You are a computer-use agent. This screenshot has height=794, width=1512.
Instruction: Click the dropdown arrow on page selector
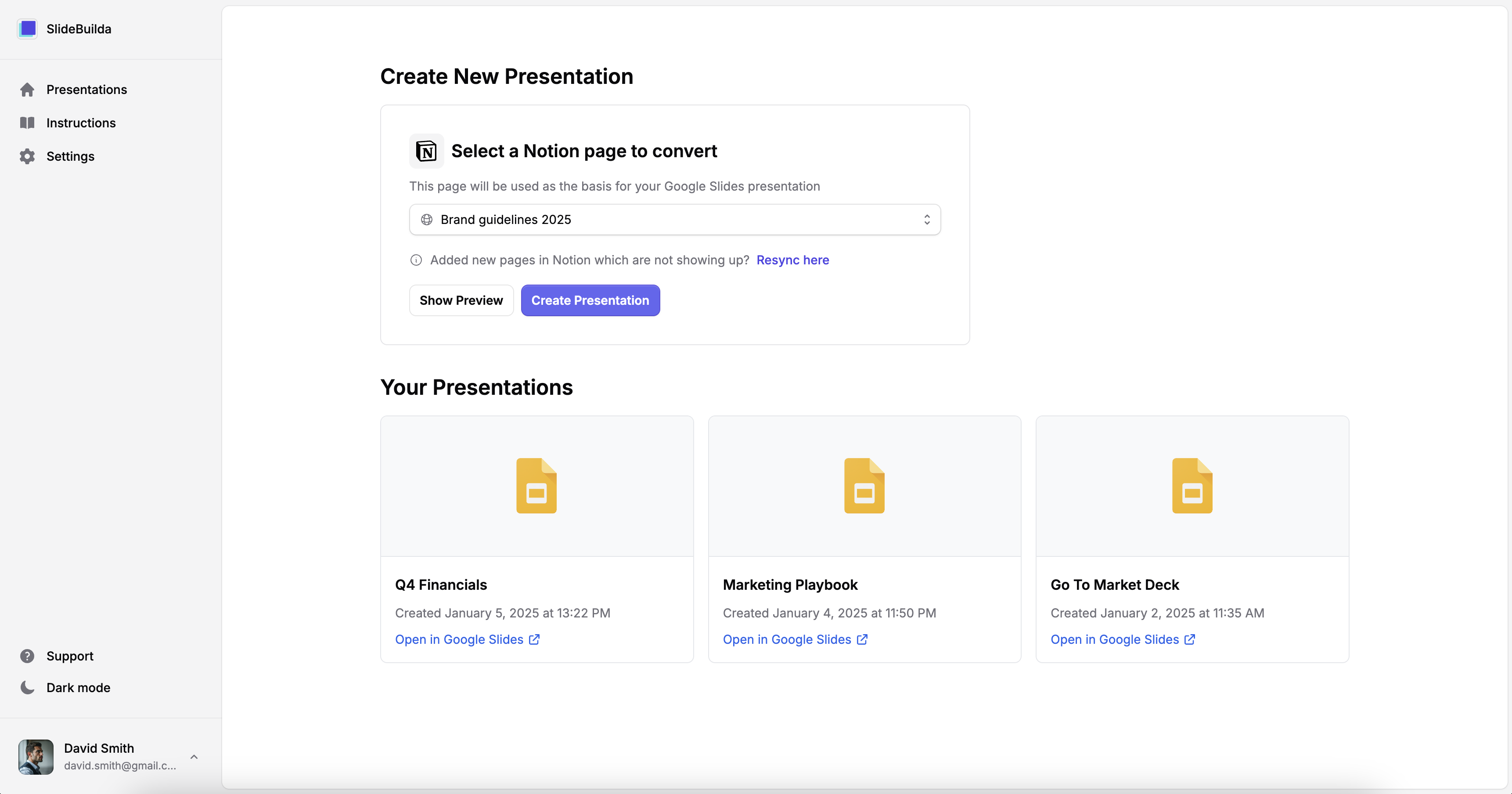click(x=925, y=219)
